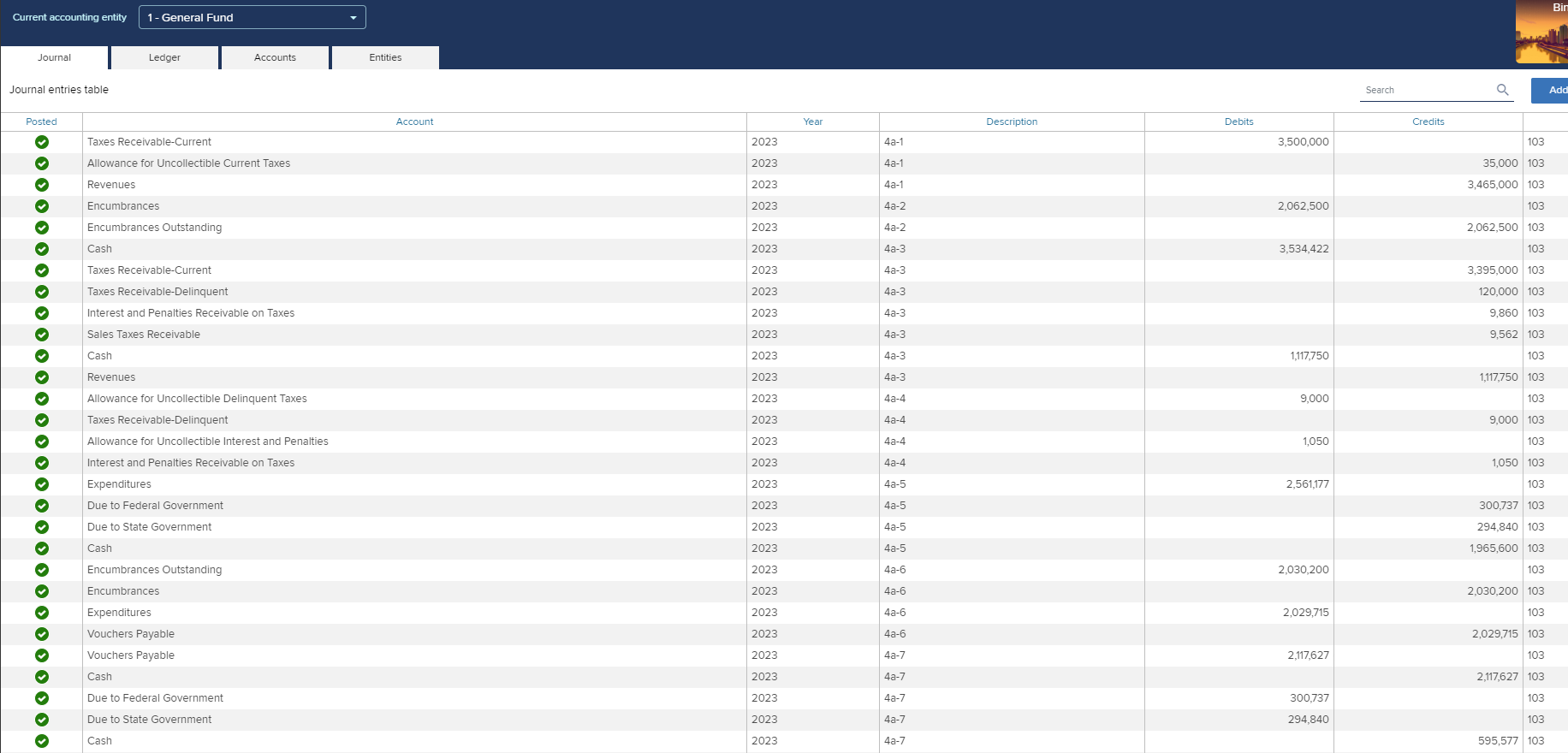The height and width of the screenshot is (753, 1568).
Task: Click posted checkmark for Allowance for Uncollectible Current Taxes
Action: 42,163
